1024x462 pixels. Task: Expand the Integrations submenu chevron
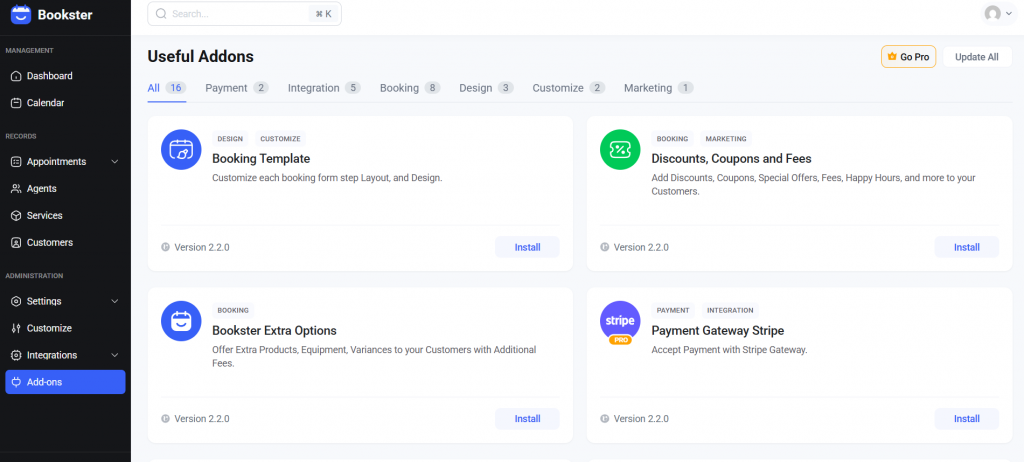(115, 355)
